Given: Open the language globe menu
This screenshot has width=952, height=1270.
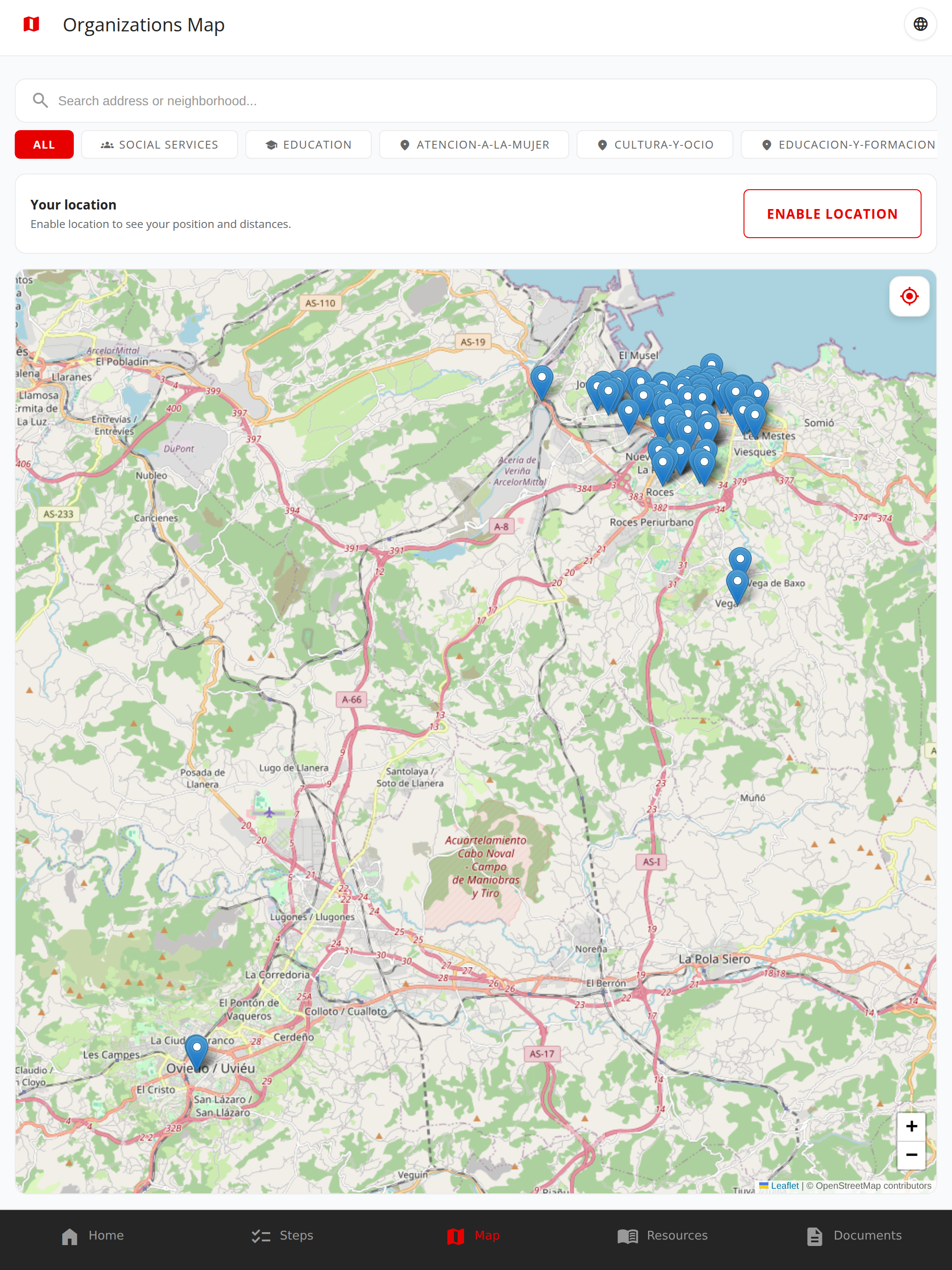Looking at the screenshot, I should pos(920,24).
